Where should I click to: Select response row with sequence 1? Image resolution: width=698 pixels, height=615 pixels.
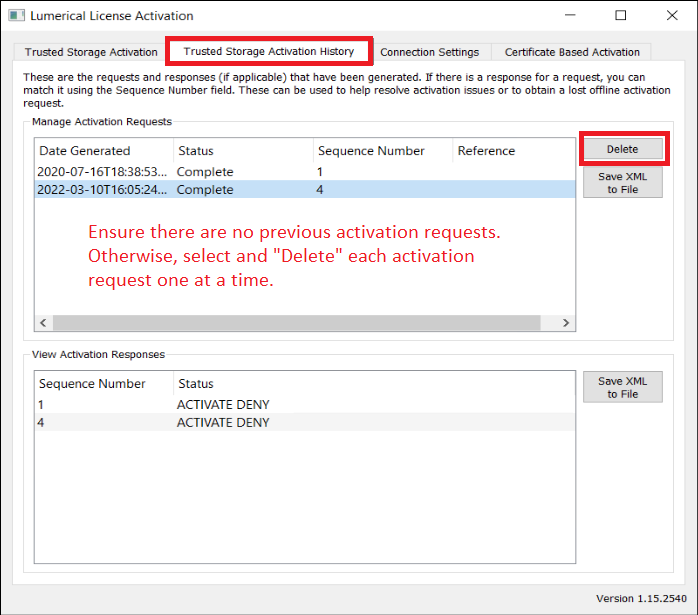[x=305, y=405]
